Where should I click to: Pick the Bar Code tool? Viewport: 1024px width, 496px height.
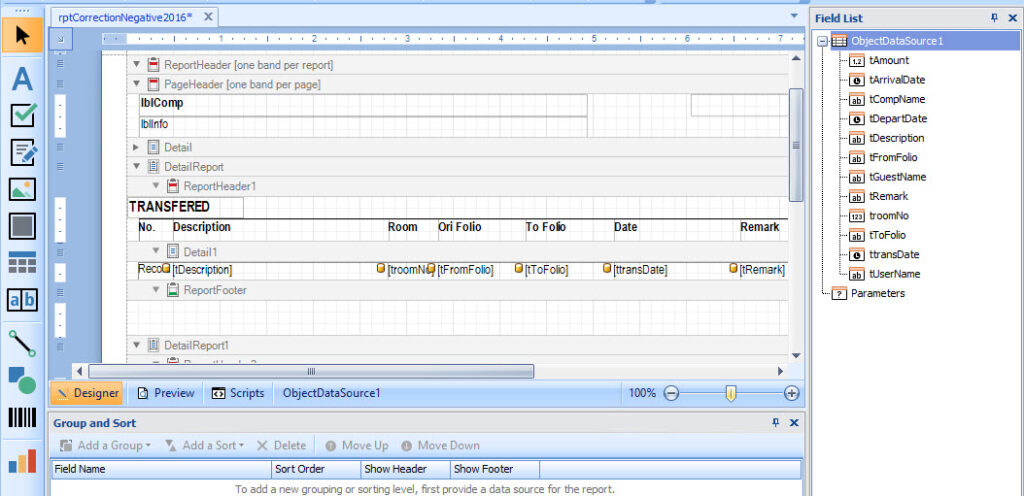[22, 417]
